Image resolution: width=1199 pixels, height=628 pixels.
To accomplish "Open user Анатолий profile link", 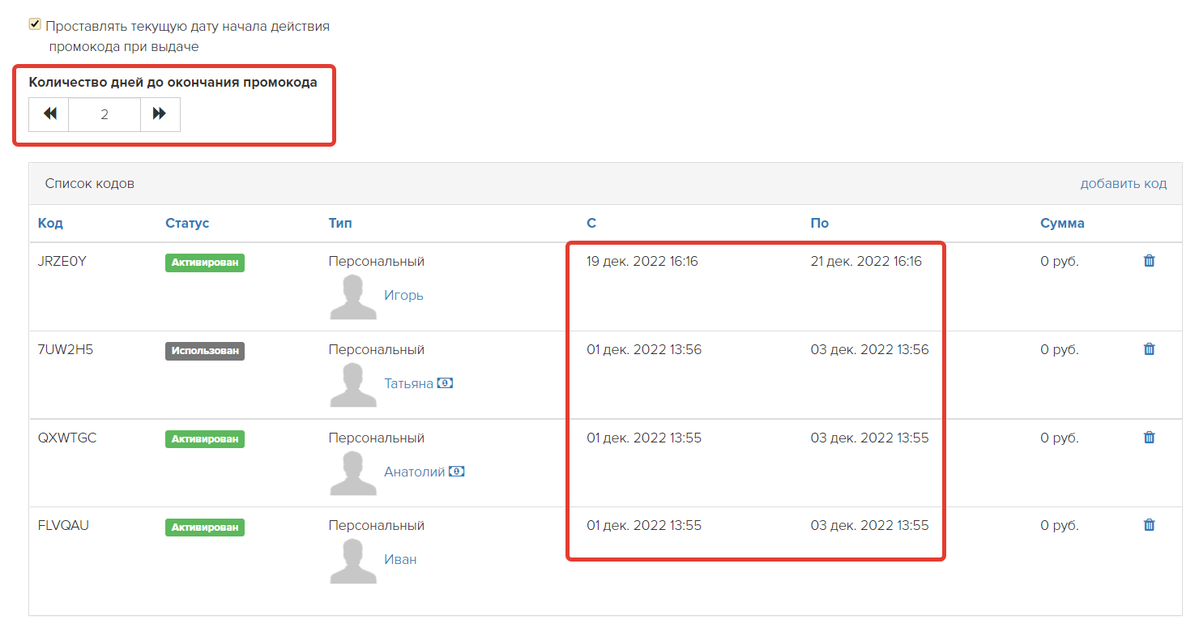I will (414, 472).
